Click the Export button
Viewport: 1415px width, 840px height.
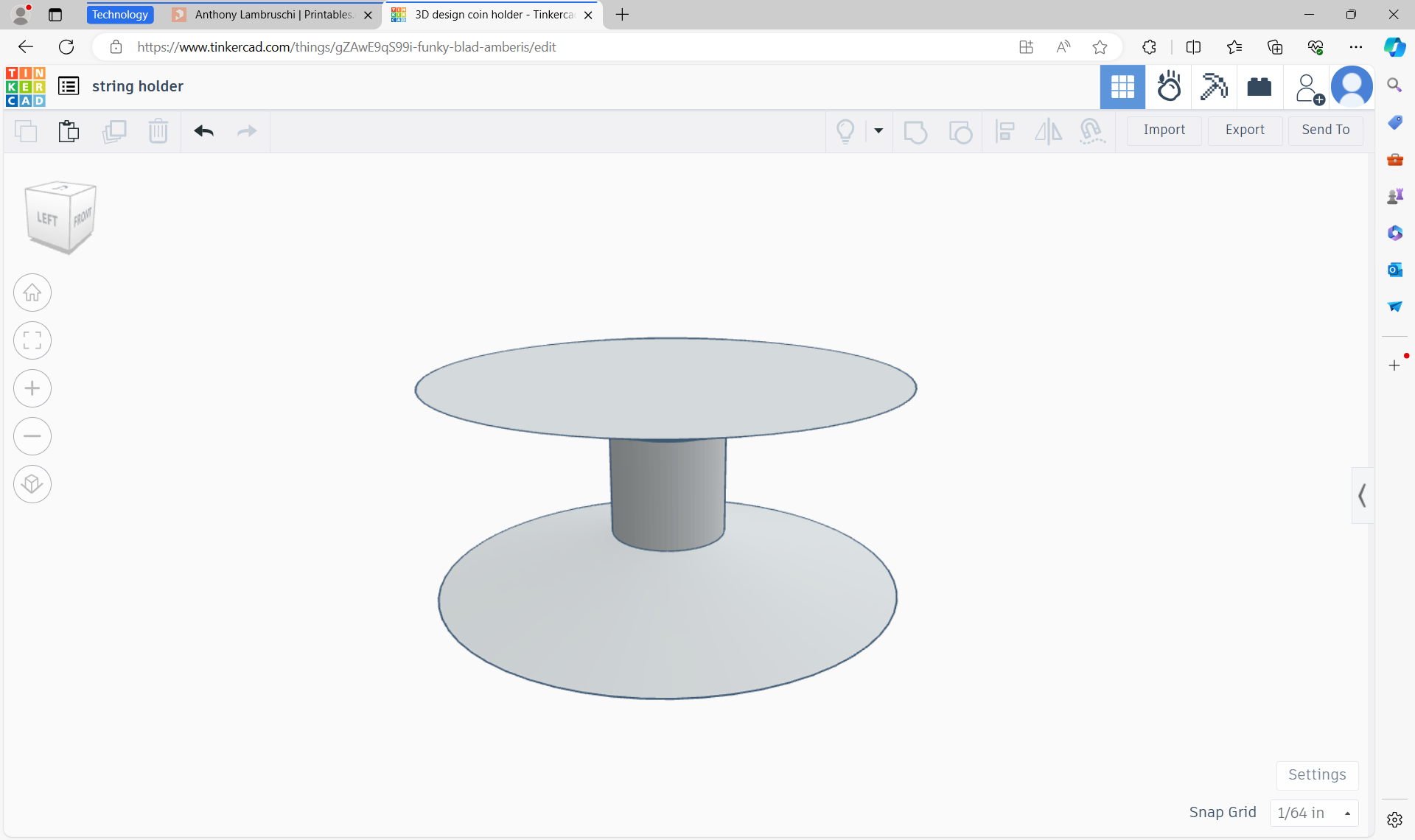coord(1244,130)
